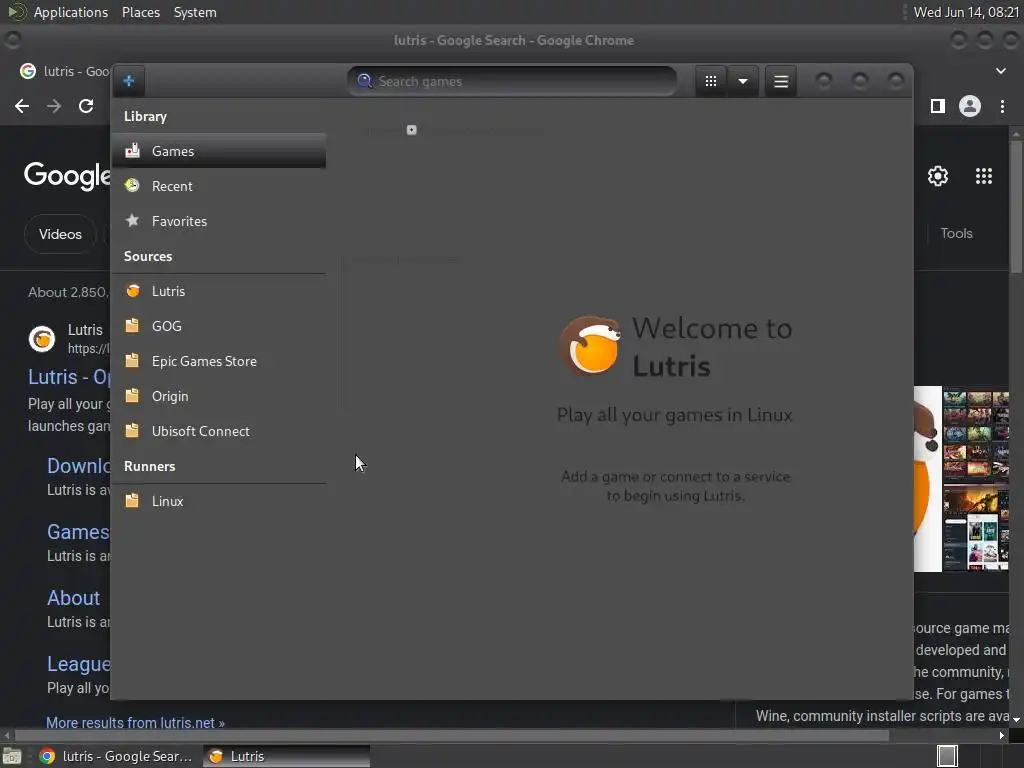Click the Epic Games Store folder icon

pos(133,360)
